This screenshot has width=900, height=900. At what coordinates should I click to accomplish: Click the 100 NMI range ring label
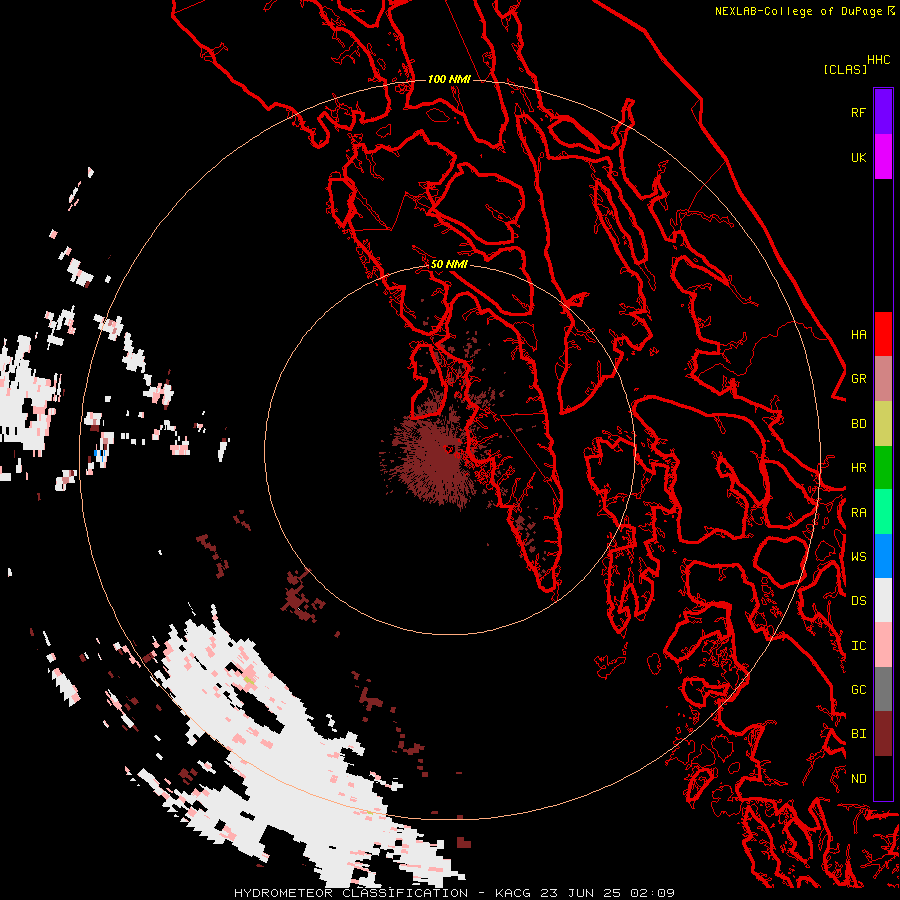(449, 79)
